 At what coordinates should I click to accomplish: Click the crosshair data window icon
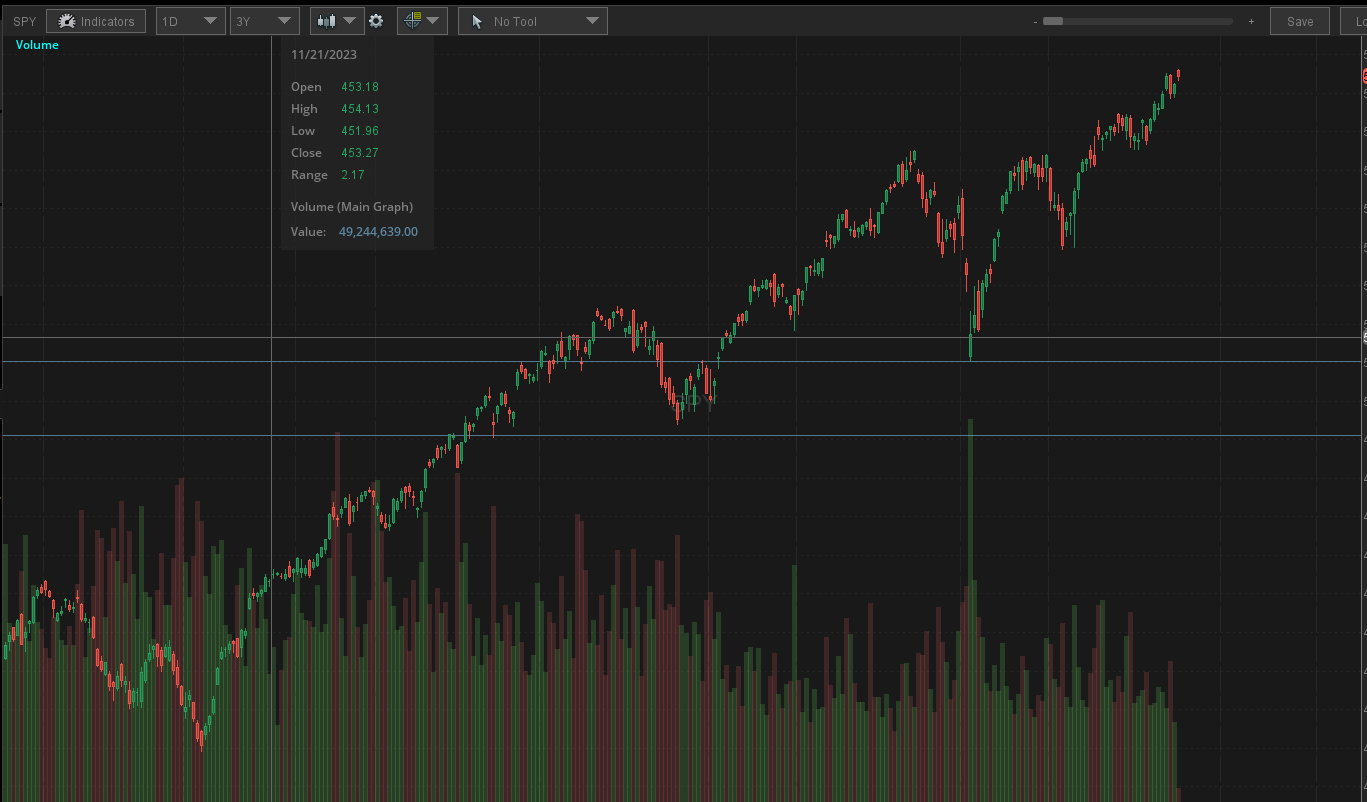click(x=415, y=21)
